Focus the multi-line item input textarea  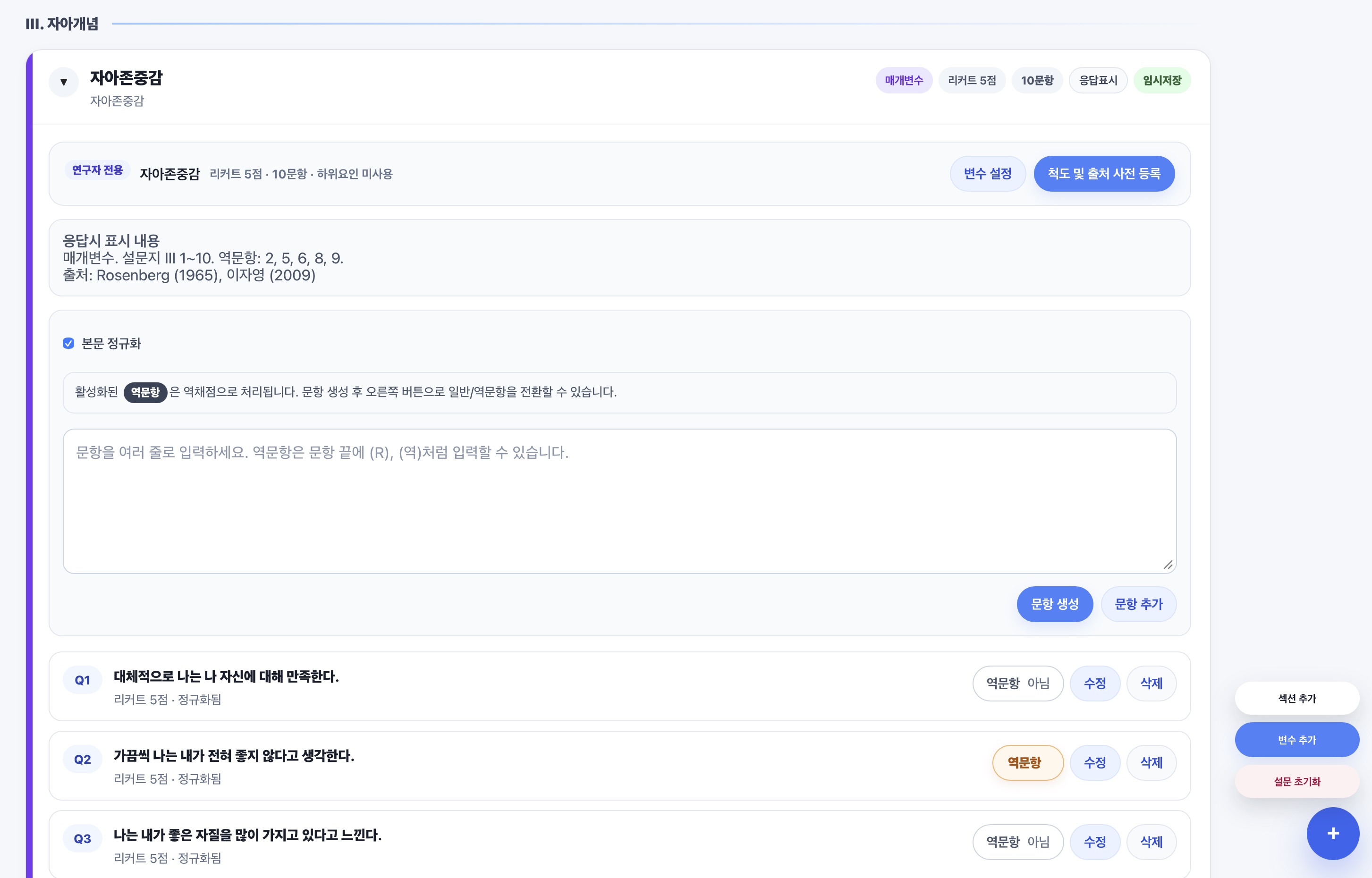[619, 501]
